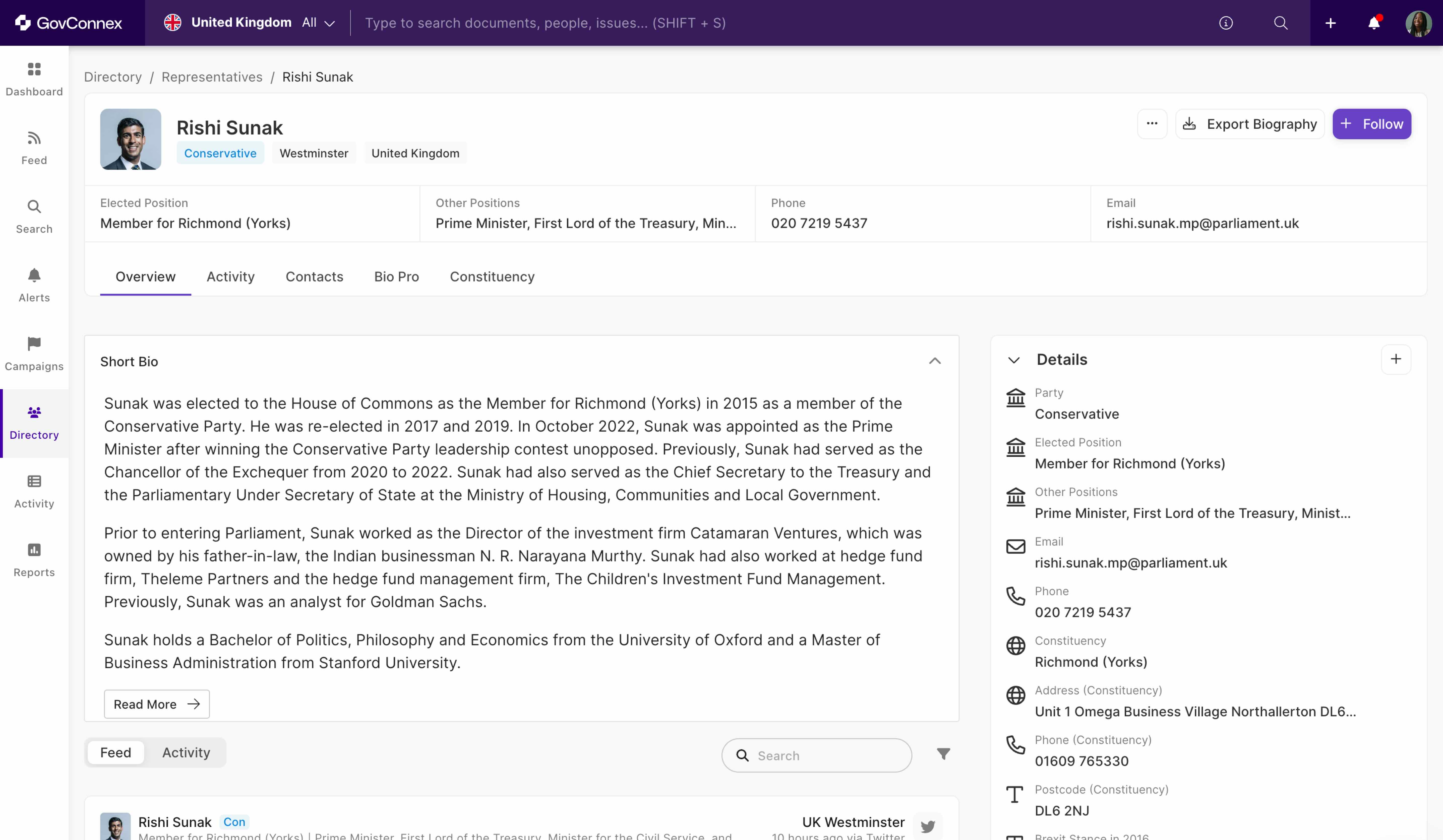Collapse the Short Bio section

click(x=935, y=361)
